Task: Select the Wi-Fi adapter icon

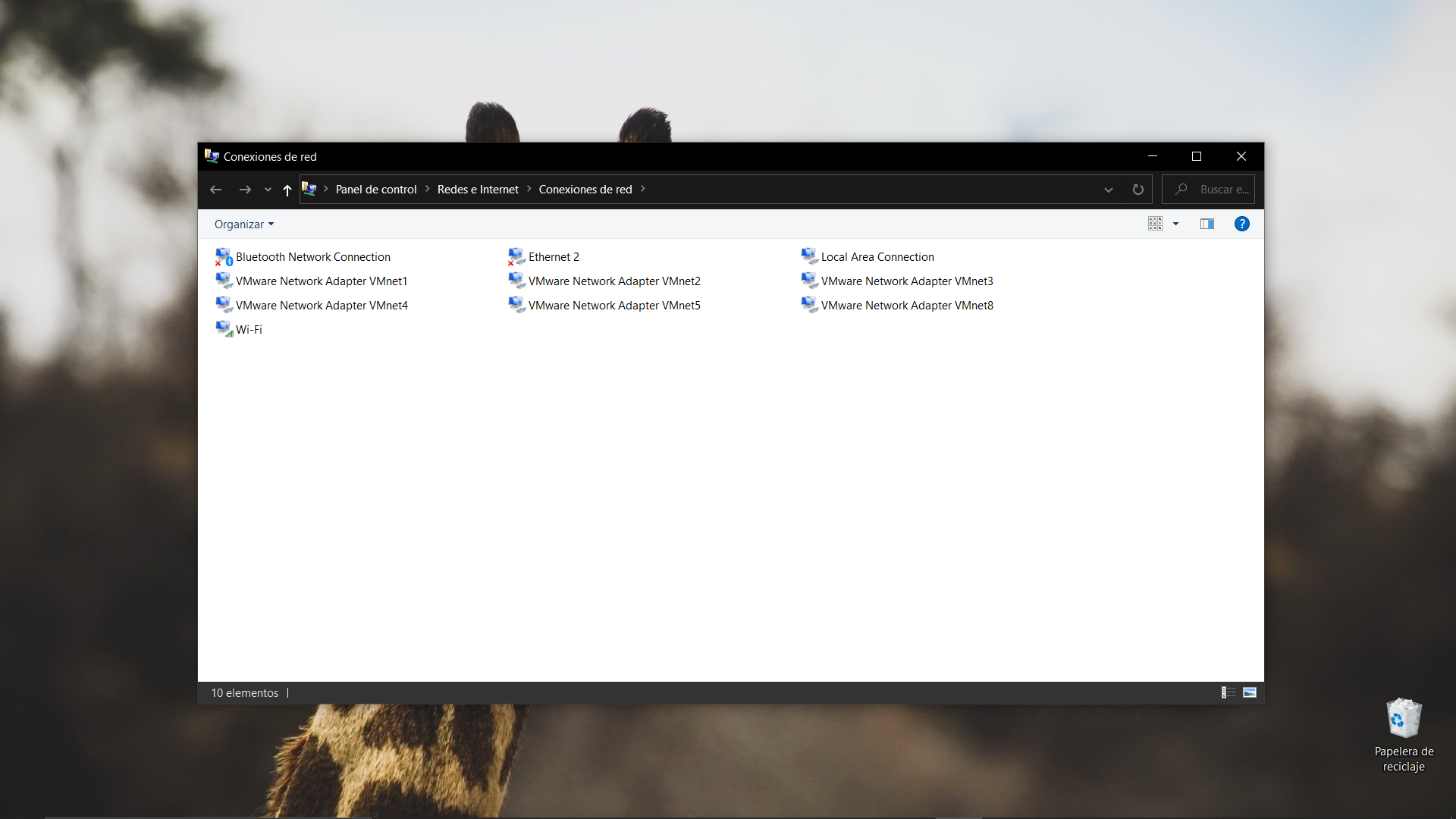Action: (224, 329)
